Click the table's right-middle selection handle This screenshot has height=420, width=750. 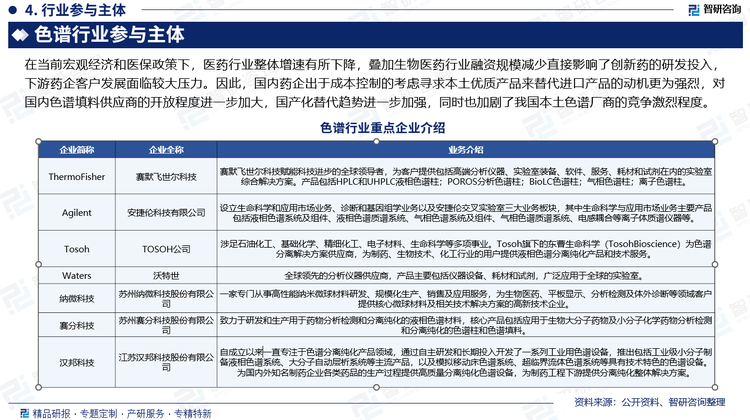(x=715, y=265)
